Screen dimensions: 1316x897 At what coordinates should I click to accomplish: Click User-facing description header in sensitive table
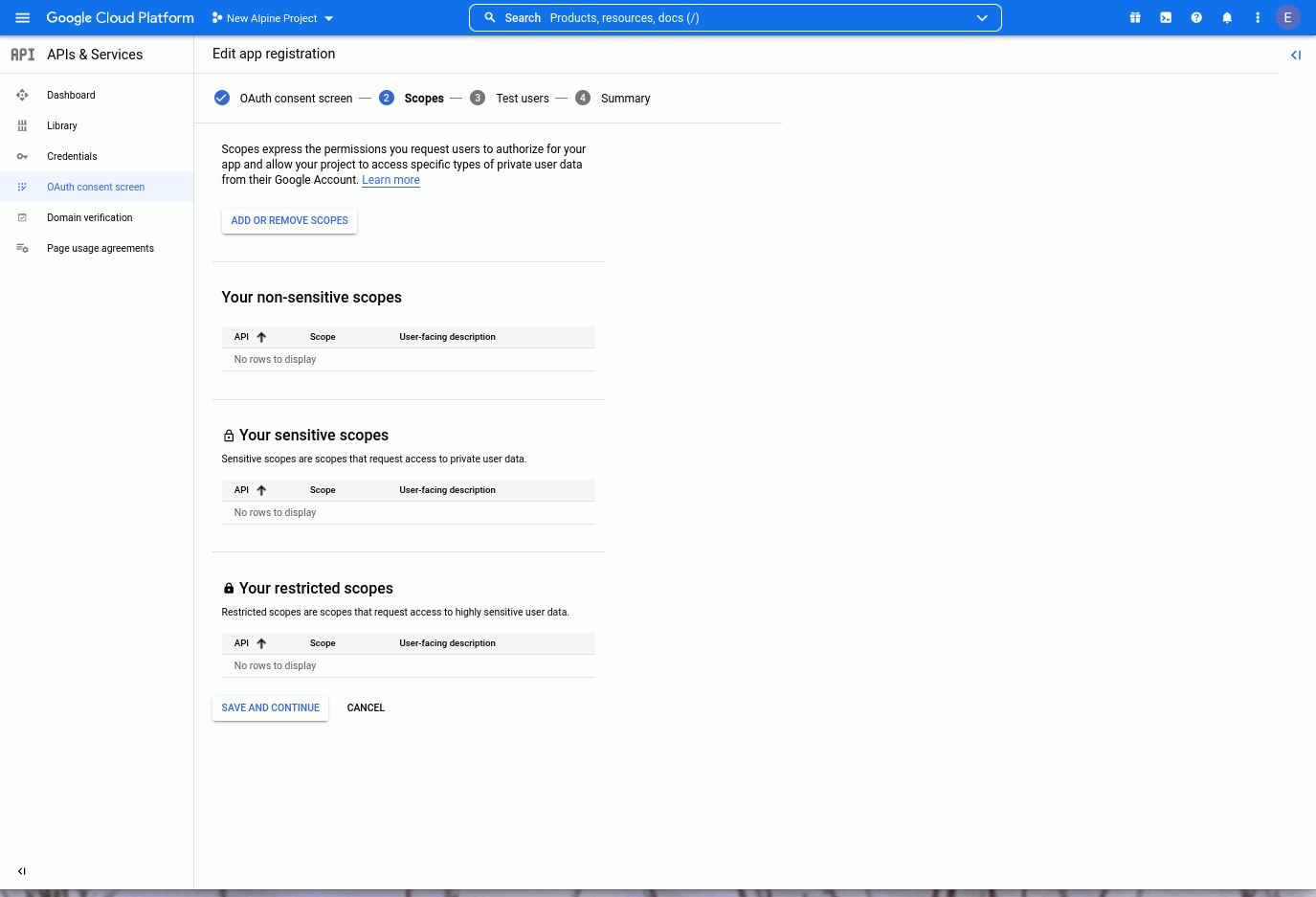[x=447, y=490]
